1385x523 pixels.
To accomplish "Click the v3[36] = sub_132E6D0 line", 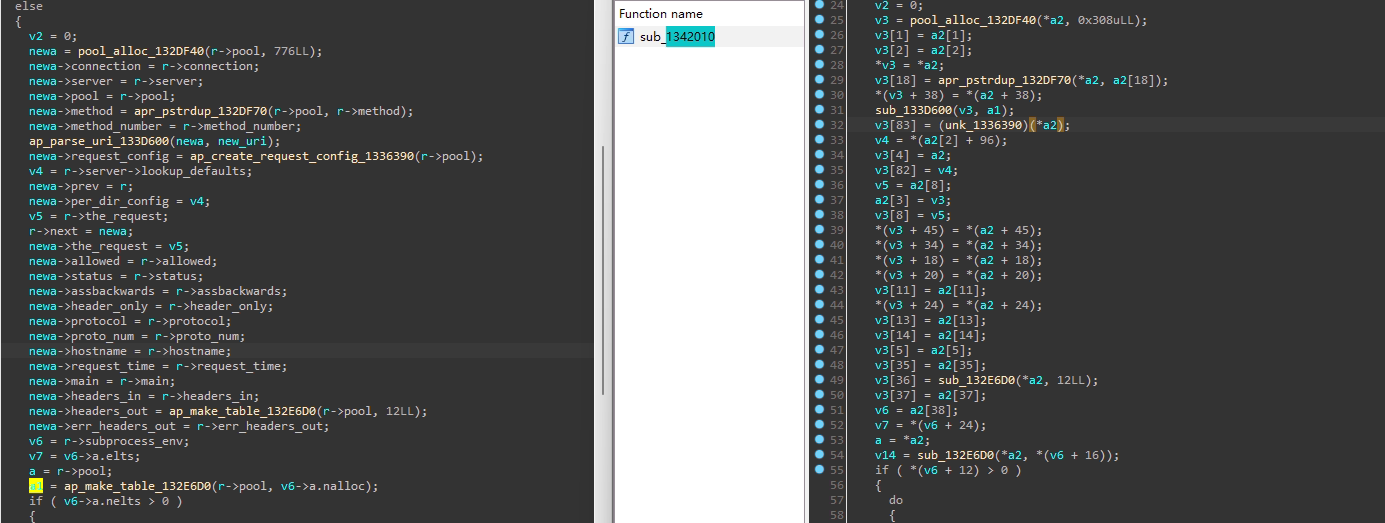I will pyautogui.click(x=987, y=380).
